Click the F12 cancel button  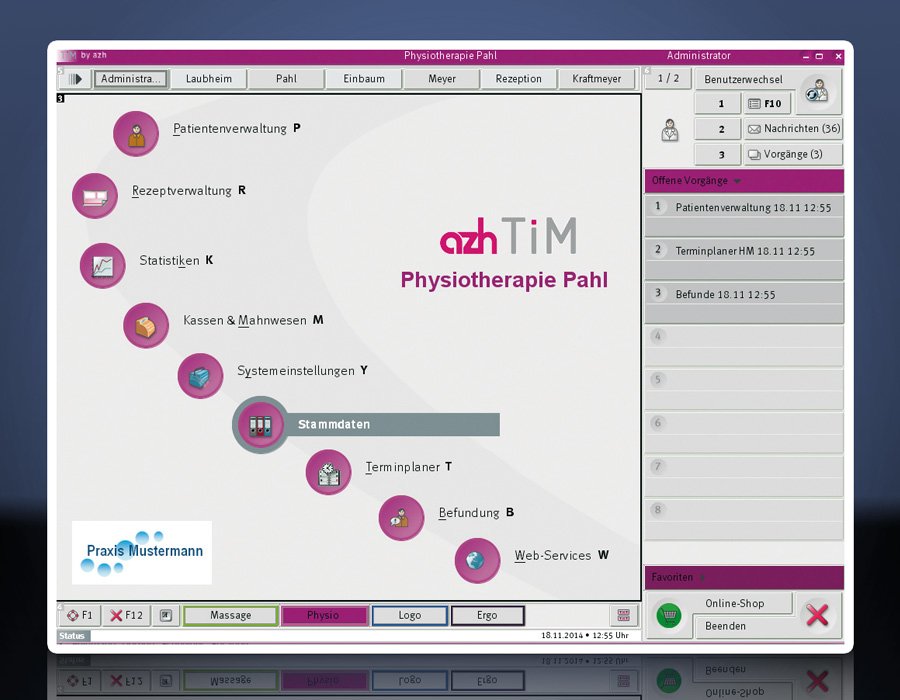pyautogui.click(x=126, y=615)
